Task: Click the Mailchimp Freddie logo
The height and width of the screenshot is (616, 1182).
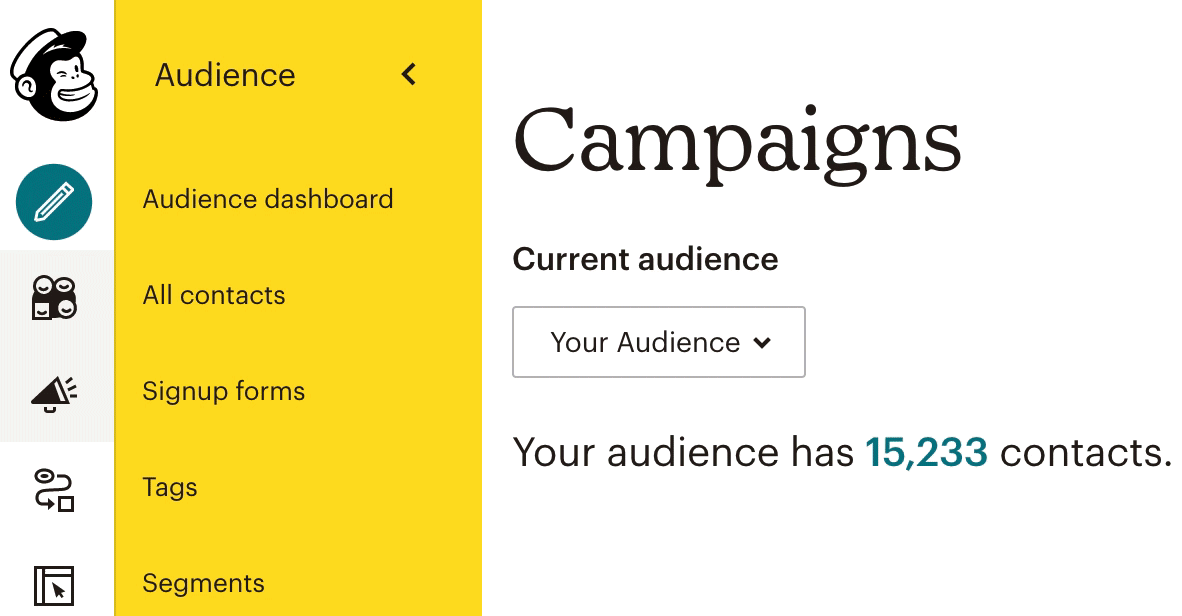Action: [55, 76]
